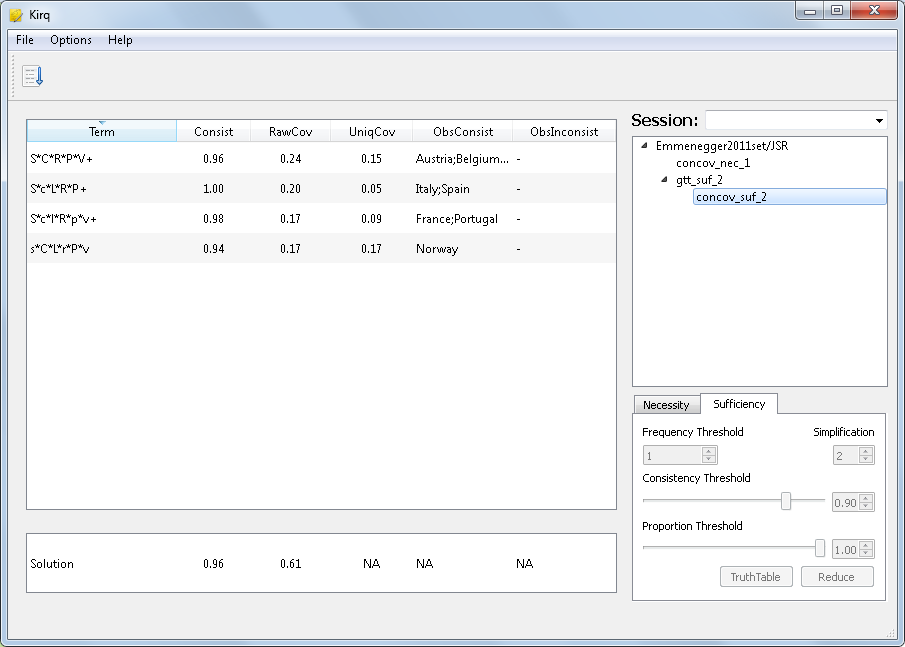Click the Consistency Threshold slider handle

coord(786,501)
